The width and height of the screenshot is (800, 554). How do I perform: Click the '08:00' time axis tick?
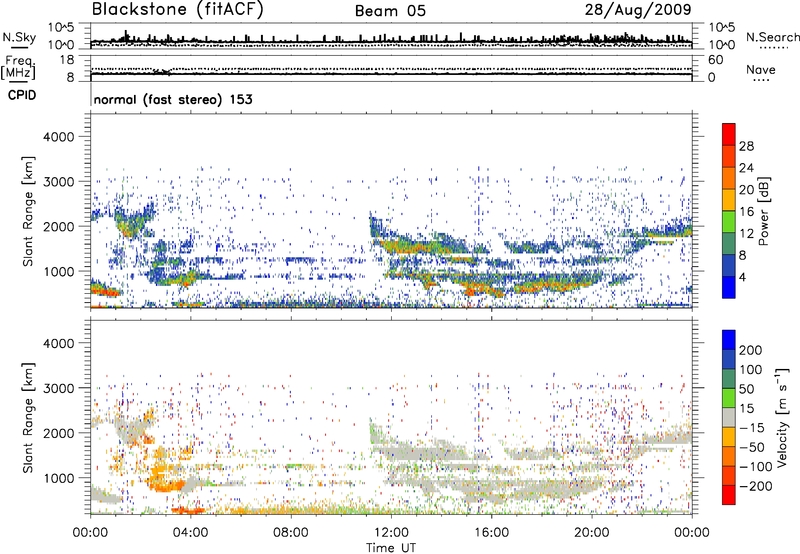291,533
